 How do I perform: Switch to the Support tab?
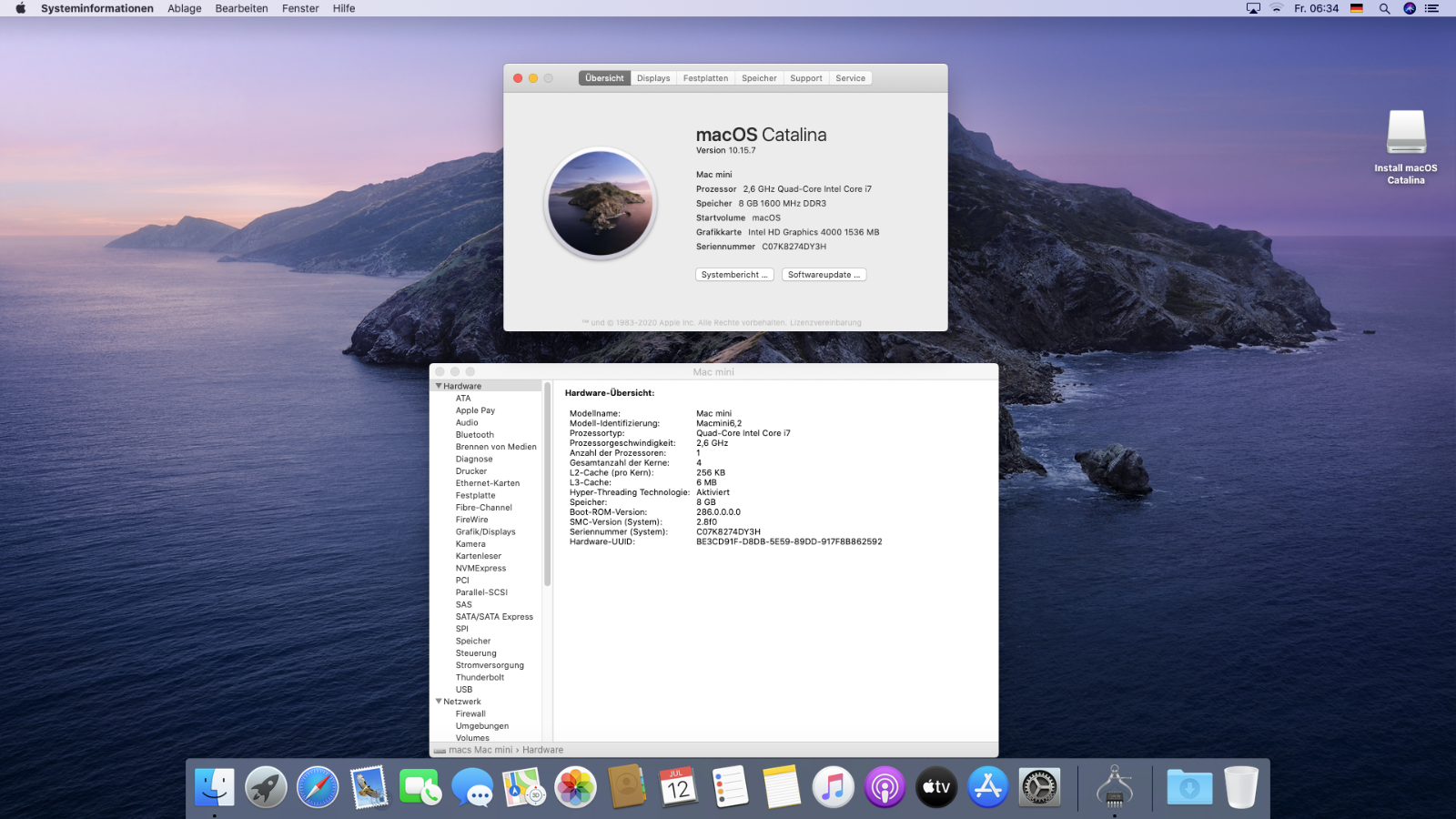coord(806,78)
